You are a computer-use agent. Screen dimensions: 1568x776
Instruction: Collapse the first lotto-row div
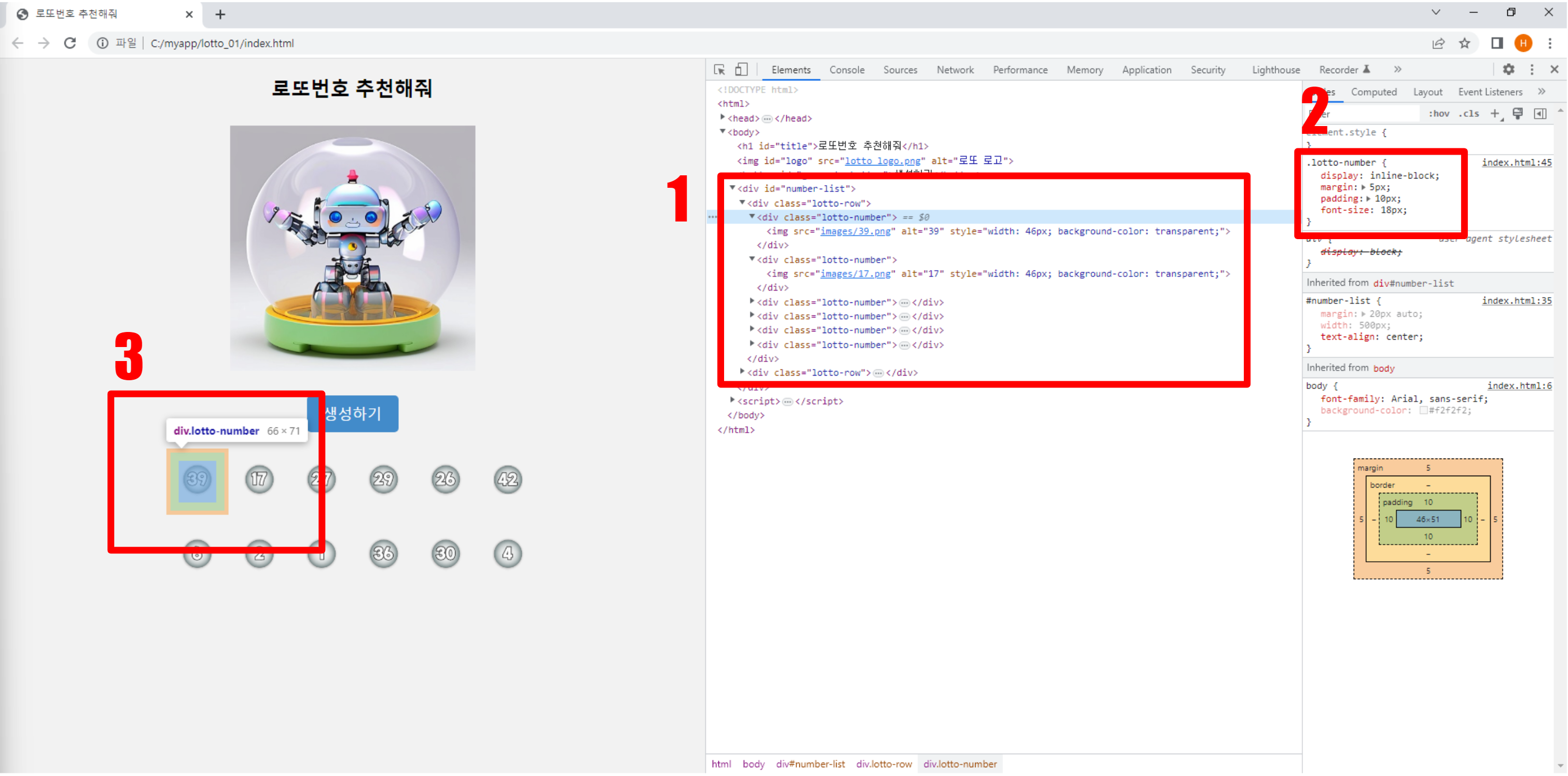pyautogui.click(x=742, y=203)
